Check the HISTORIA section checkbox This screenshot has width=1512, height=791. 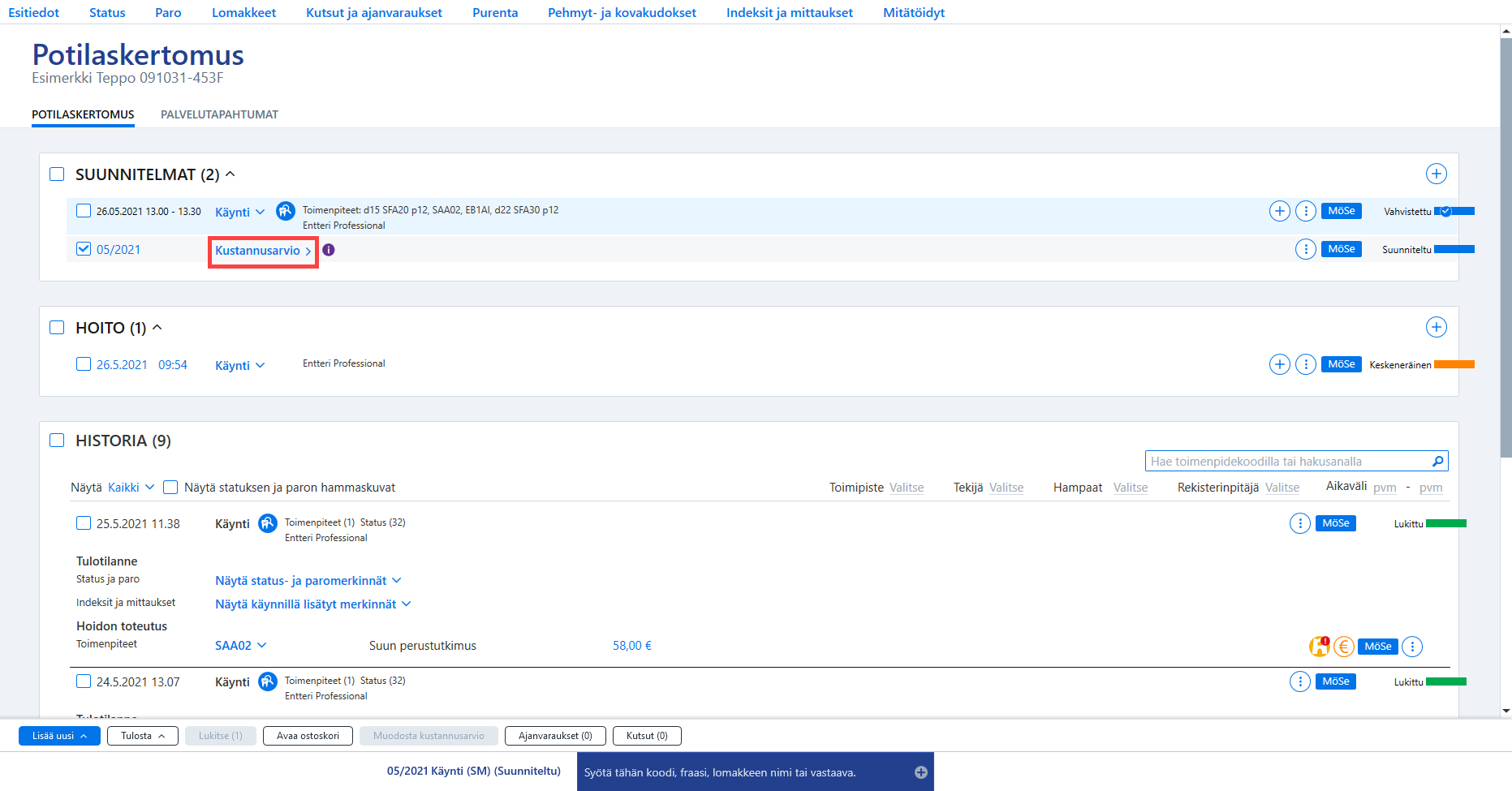(57, 441)
